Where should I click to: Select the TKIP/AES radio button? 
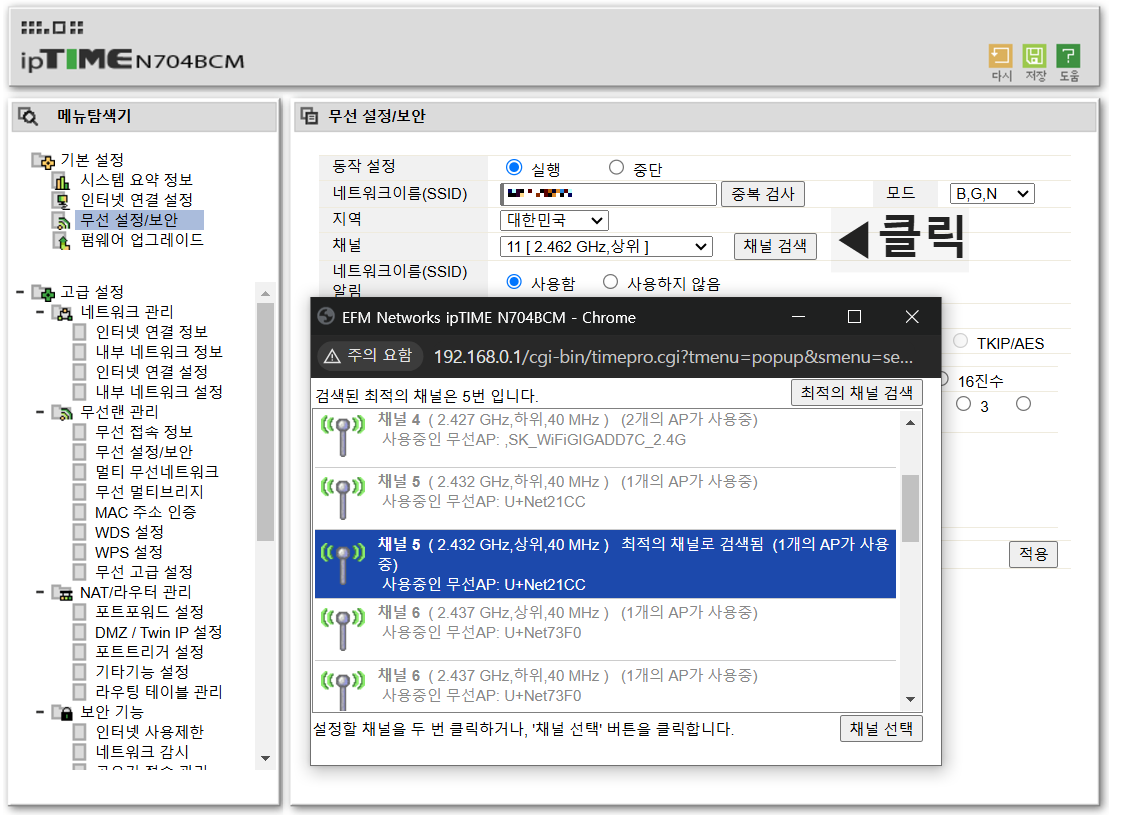pyautogui.click(x=961, y=341)
